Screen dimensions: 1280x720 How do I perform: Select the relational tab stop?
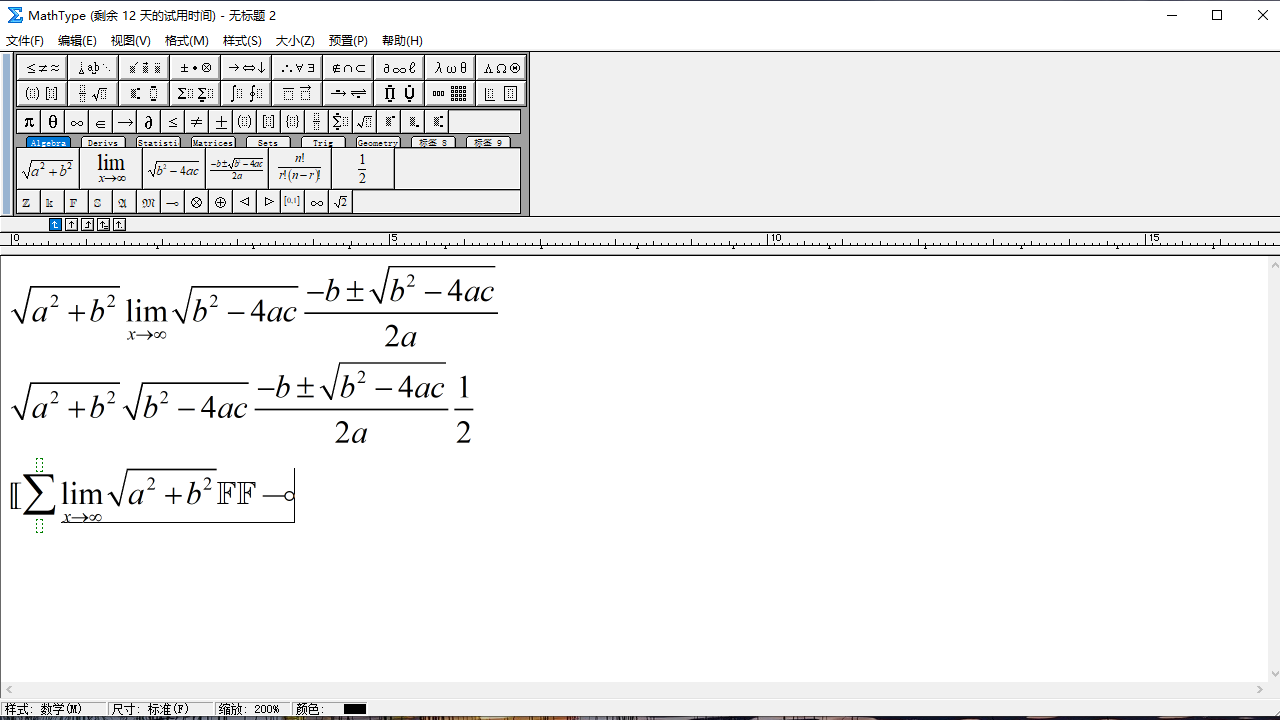104,225
